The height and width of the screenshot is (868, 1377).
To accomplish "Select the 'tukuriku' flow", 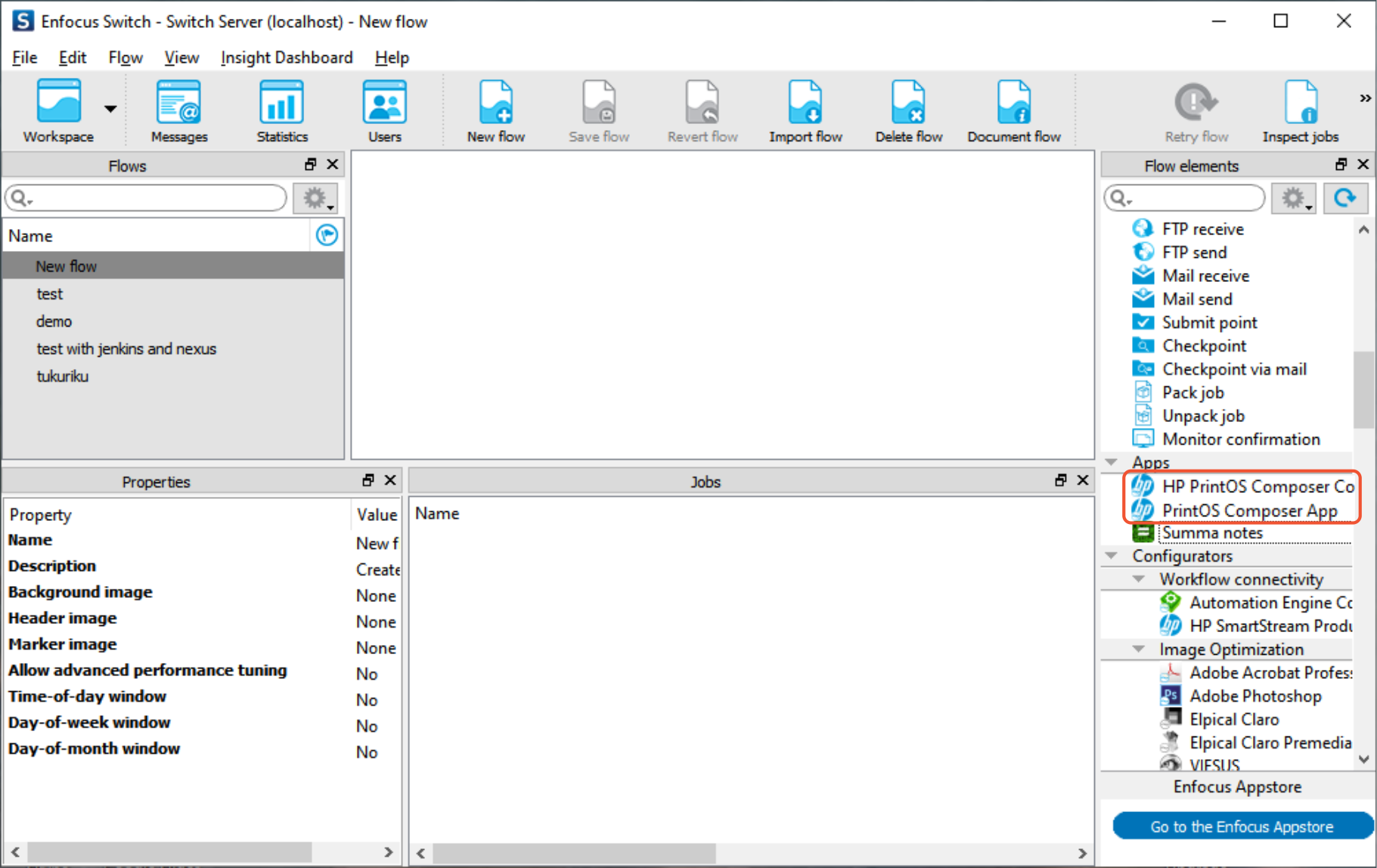I will [173, 377].
